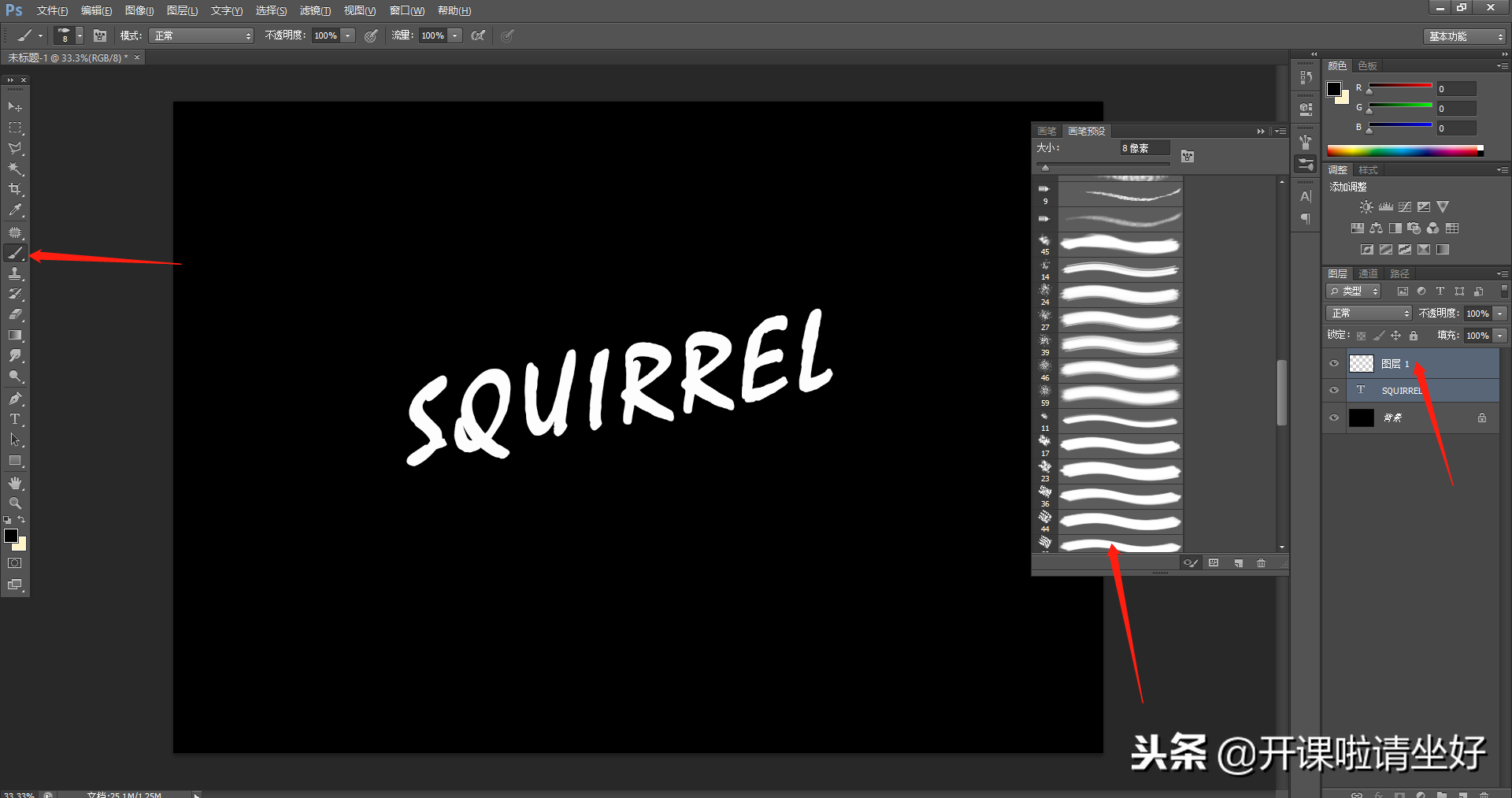Open the 不透明度 slider arrow in options bar
This screenshot has width=1512, height=798.
coord(348,35)
